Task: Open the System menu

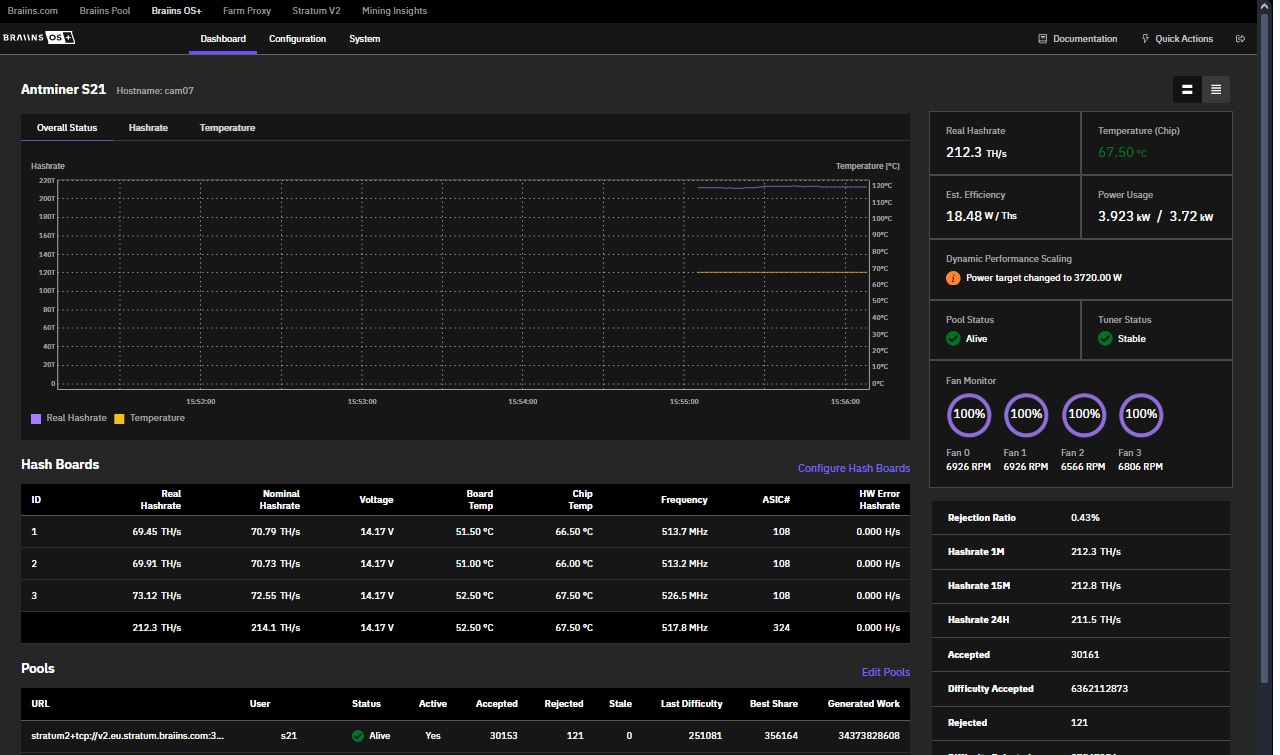Action: coord(364,39)
